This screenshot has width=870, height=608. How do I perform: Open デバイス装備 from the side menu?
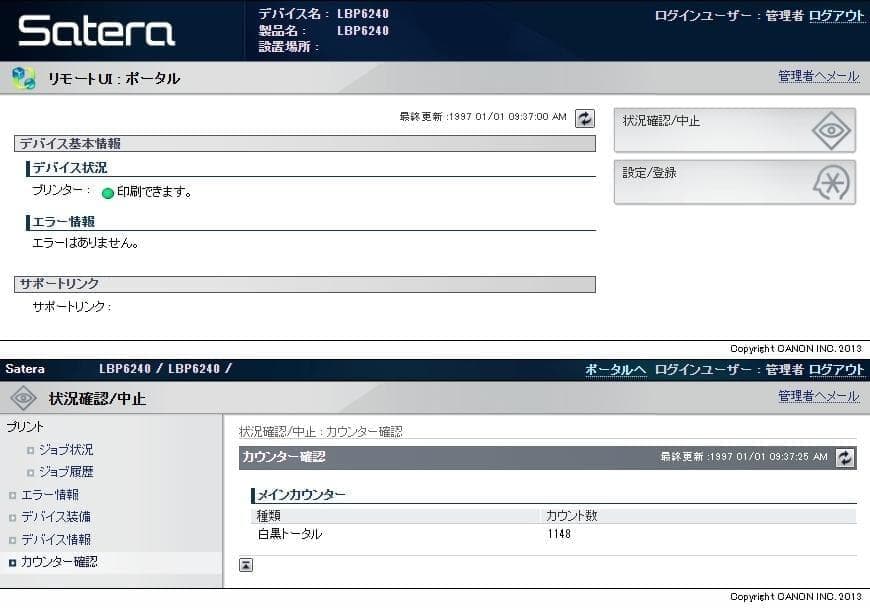56,517
